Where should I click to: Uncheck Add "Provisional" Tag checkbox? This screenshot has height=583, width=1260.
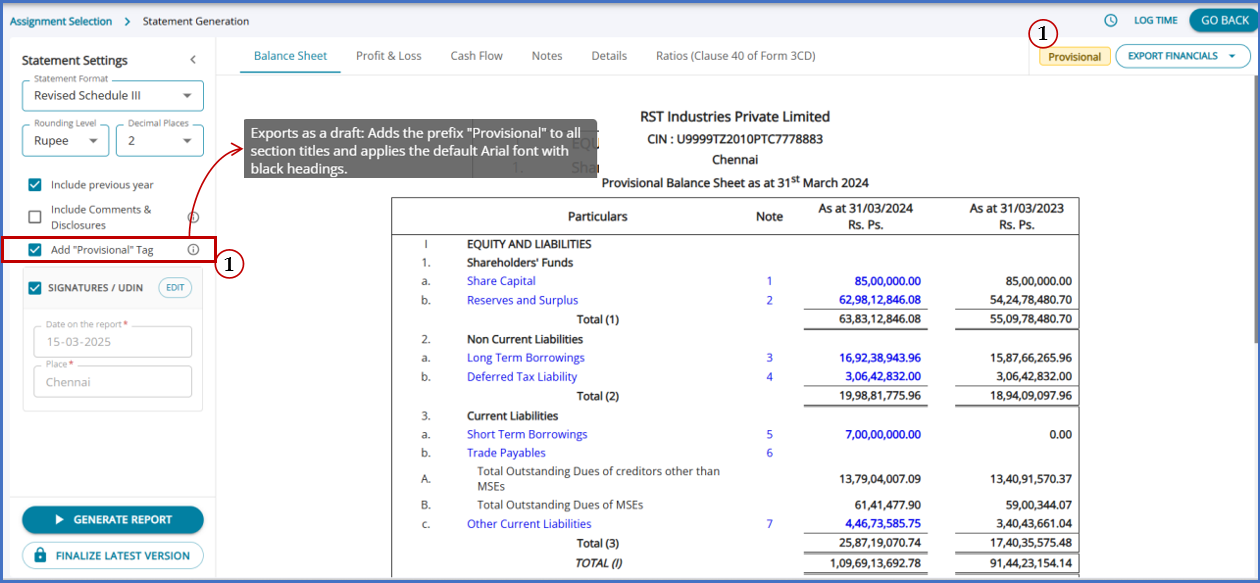point(35,250)
